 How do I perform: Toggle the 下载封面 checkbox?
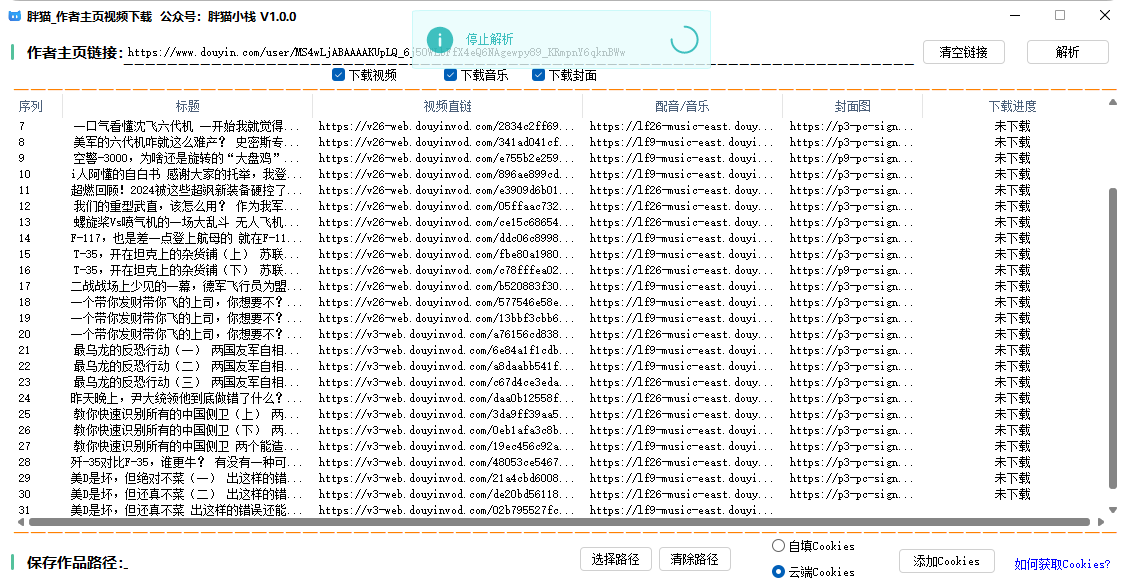coord(538,75)
